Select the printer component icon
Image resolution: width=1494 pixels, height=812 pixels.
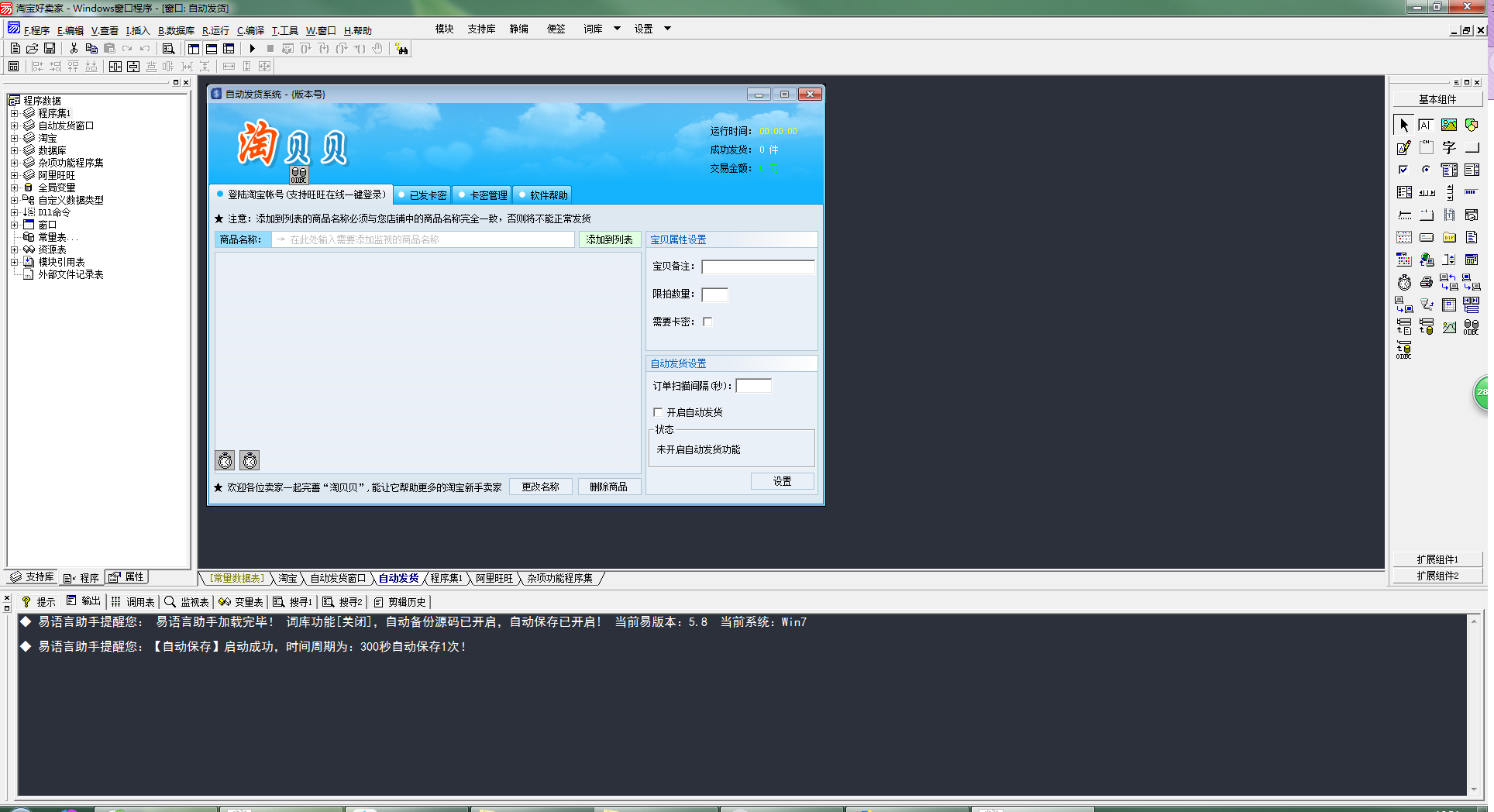(1426, 282)
